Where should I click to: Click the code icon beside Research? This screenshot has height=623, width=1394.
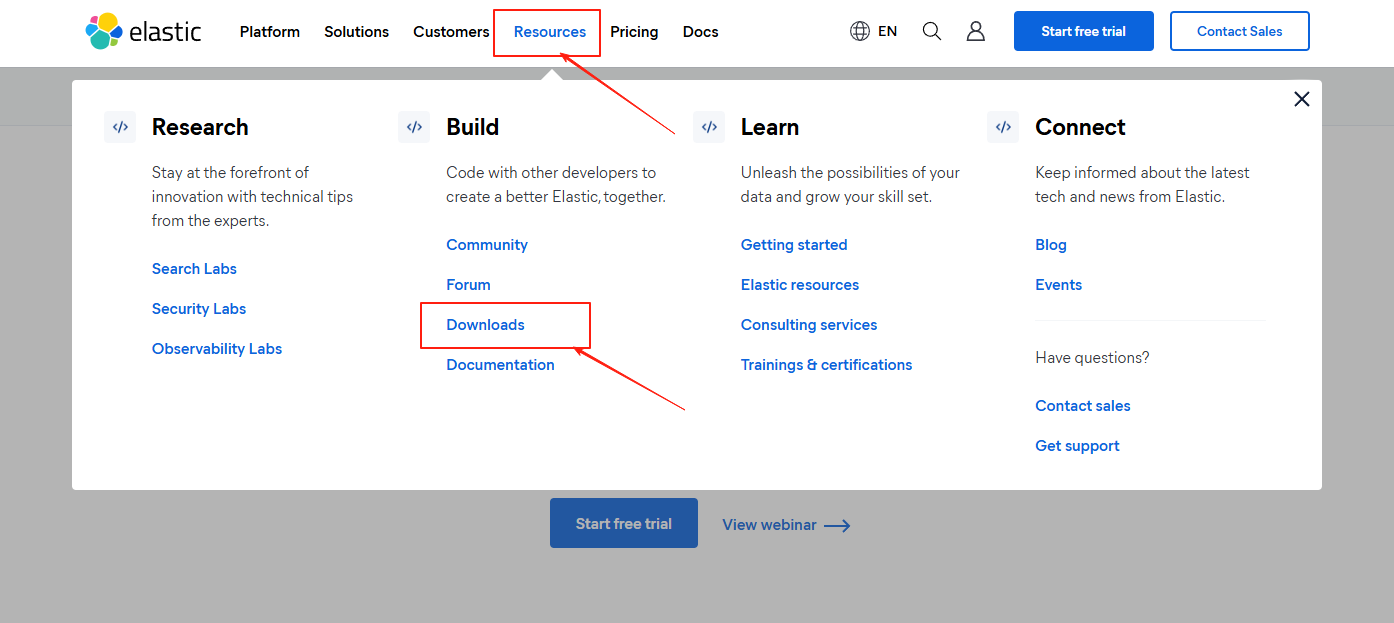120,127
